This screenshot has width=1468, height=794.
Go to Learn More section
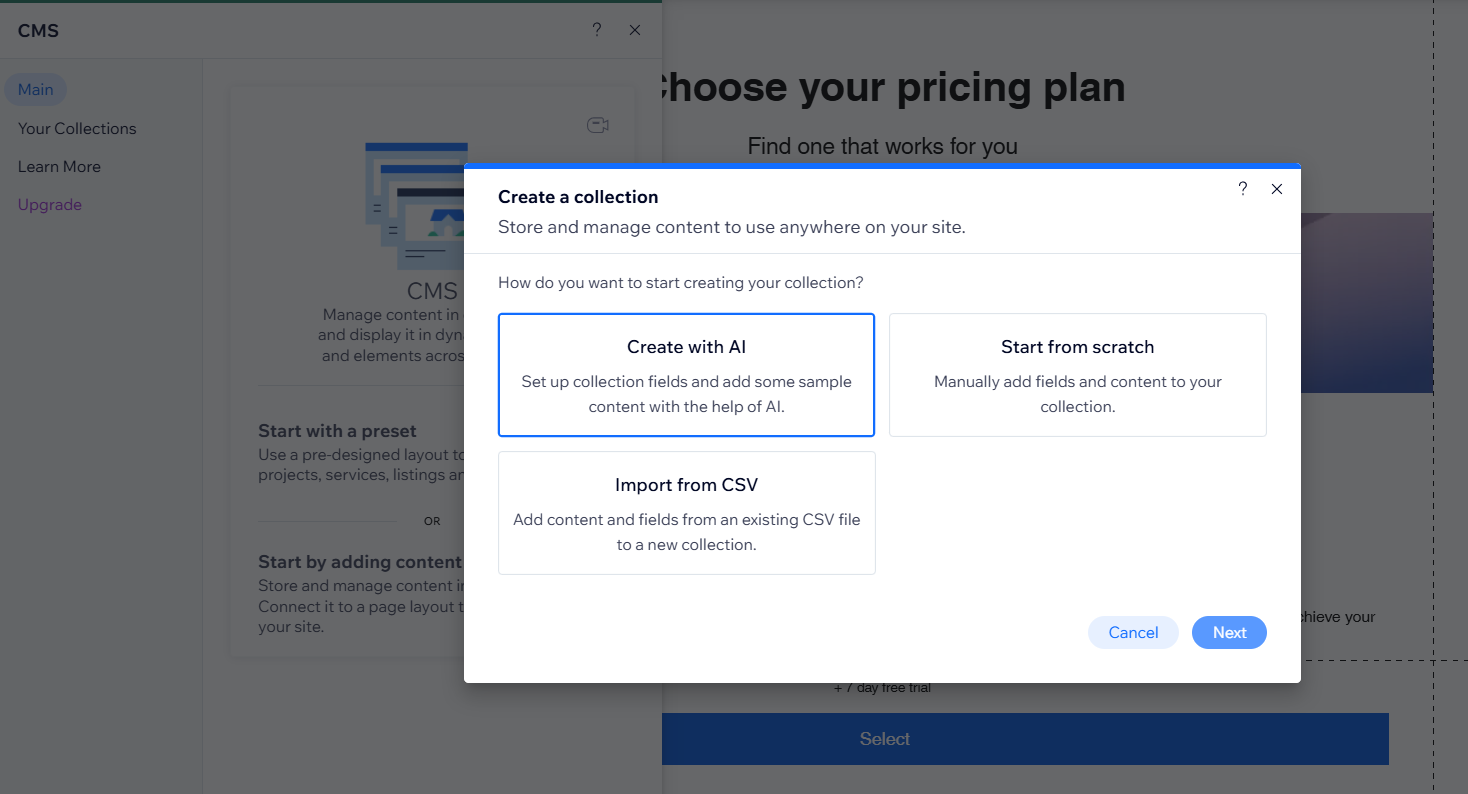59,166
